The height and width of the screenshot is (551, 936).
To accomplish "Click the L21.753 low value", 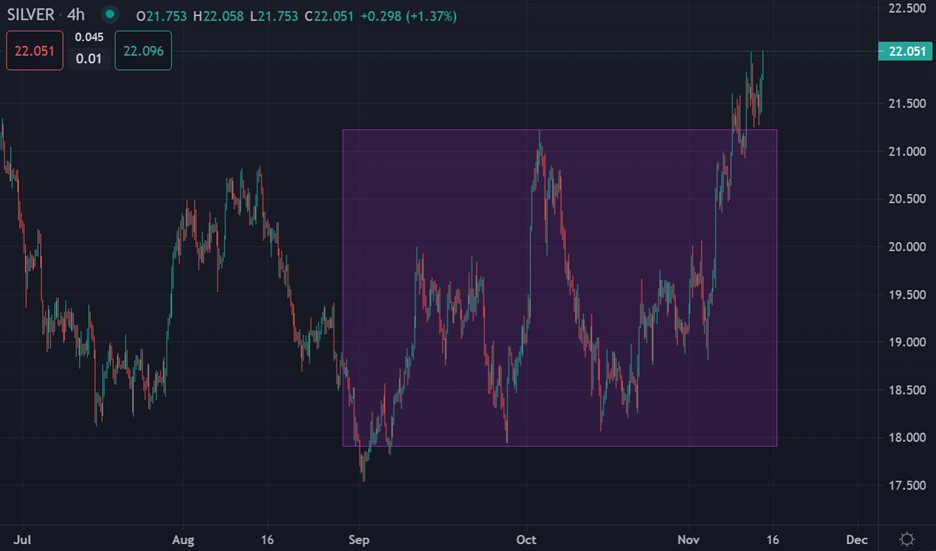I will click(274, 16).
